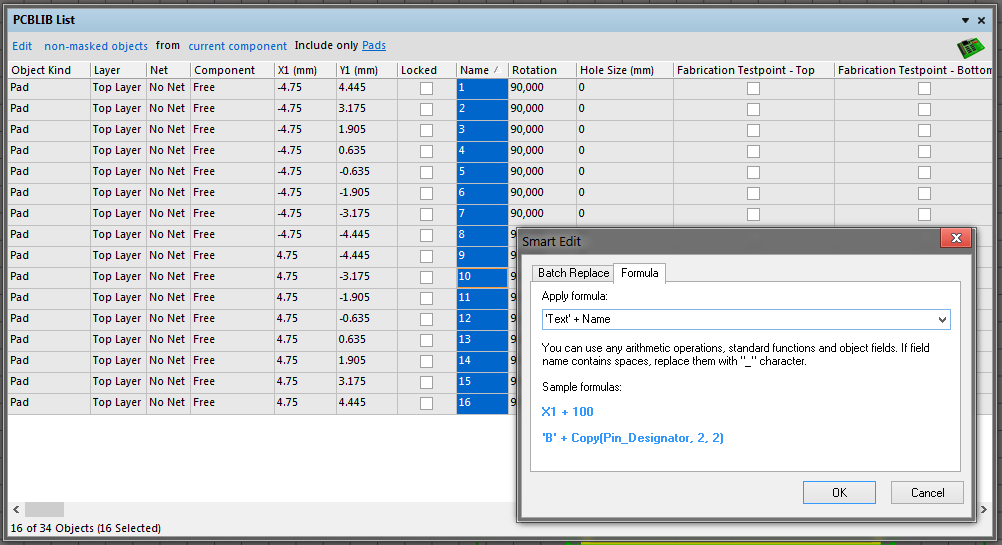Insert the sample formula X1 + 100
The image size is (1002, 545).
(x=567, y=411)
